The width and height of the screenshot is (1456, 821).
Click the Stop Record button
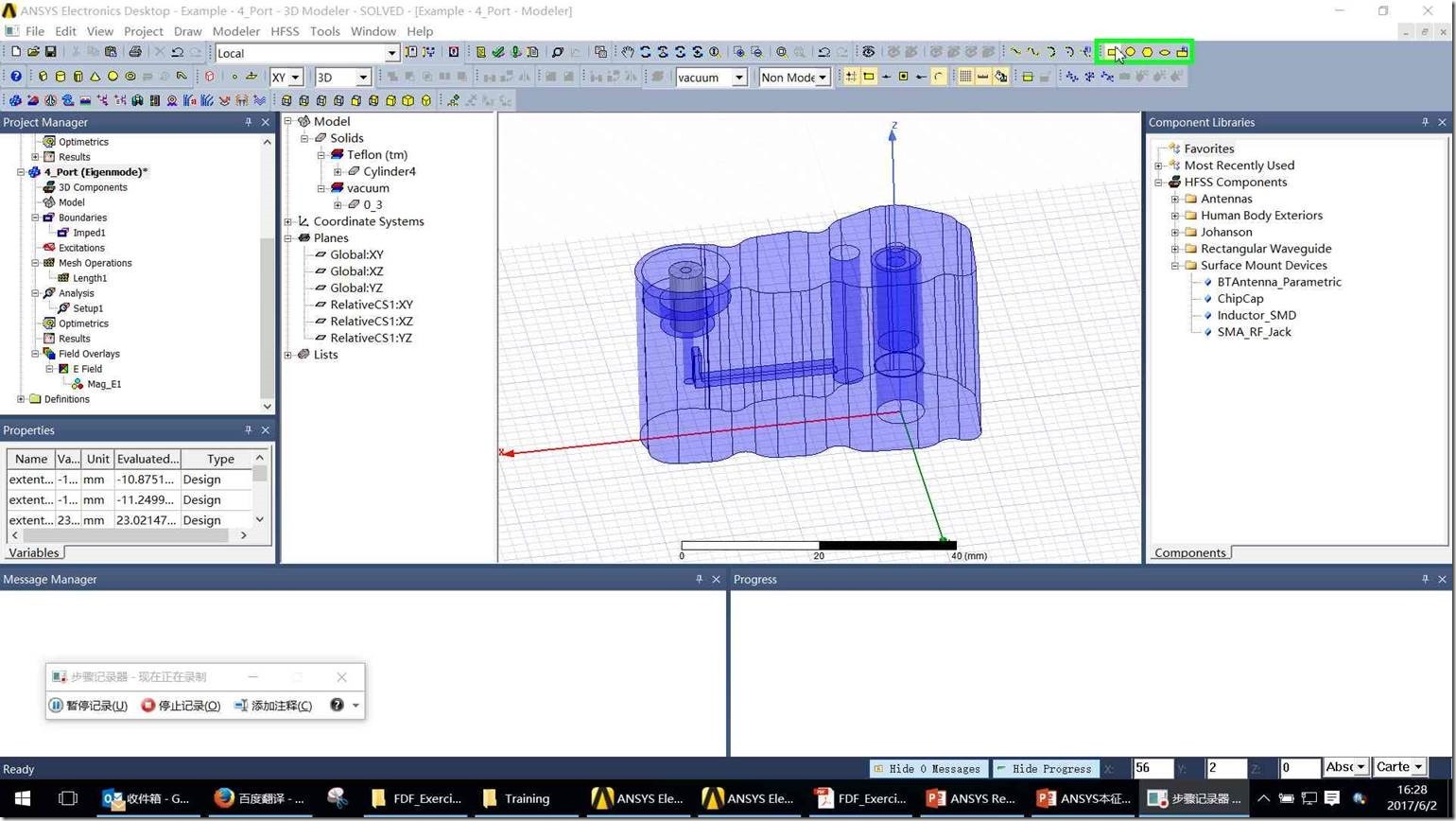tap(180, 706)
